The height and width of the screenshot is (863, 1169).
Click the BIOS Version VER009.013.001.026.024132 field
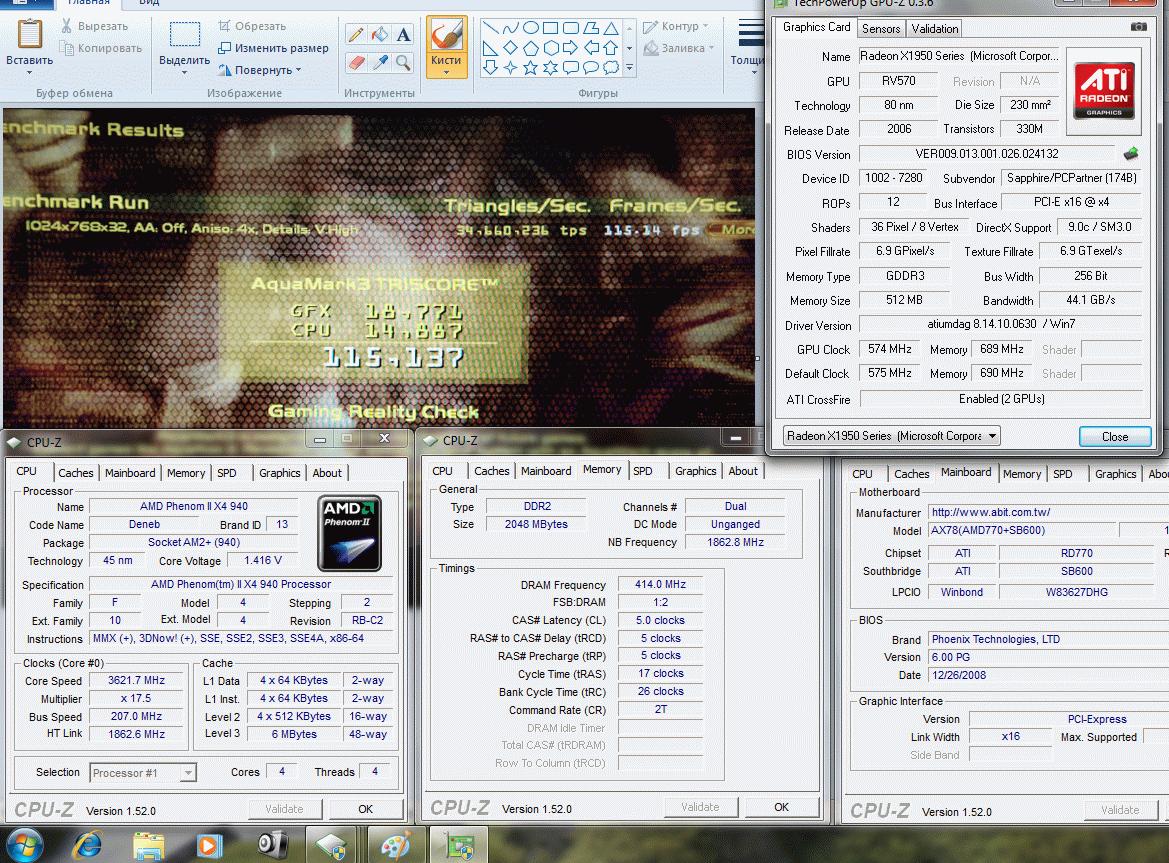pos(987,154)
